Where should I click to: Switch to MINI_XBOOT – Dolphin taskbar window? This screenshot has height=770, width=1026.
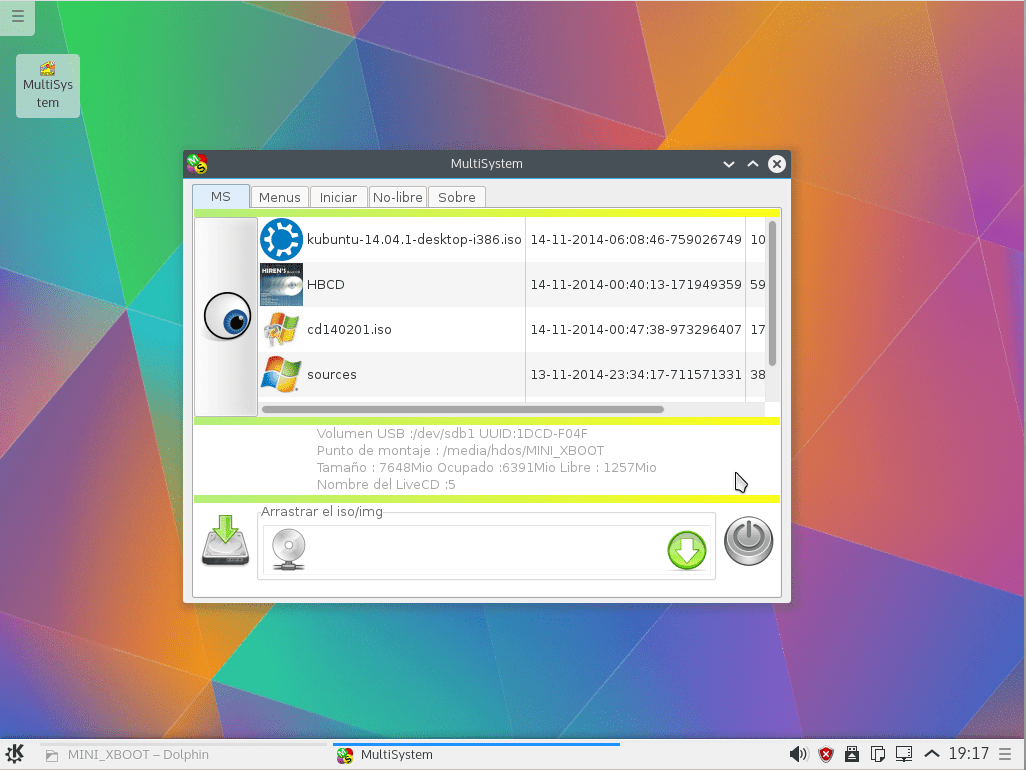[183, 754]
